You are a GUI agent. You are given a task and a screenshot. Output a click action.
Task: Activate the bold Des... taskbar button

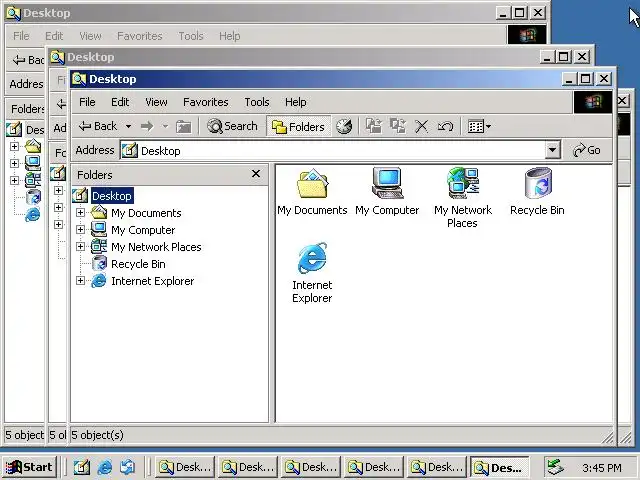click(500, 467)
